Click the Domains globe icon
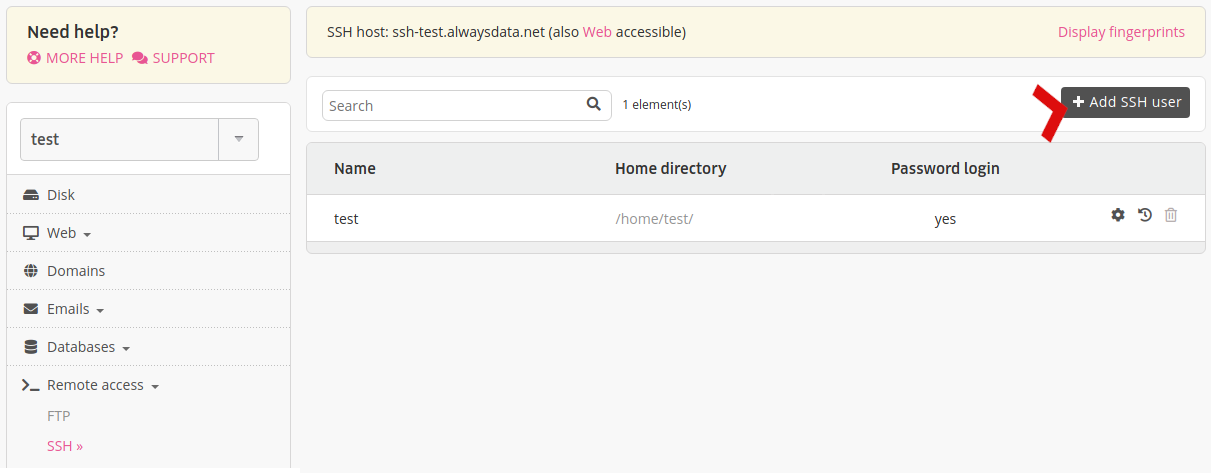The height and width of the screenshot is (473, 1211). [x=31, y=271]
